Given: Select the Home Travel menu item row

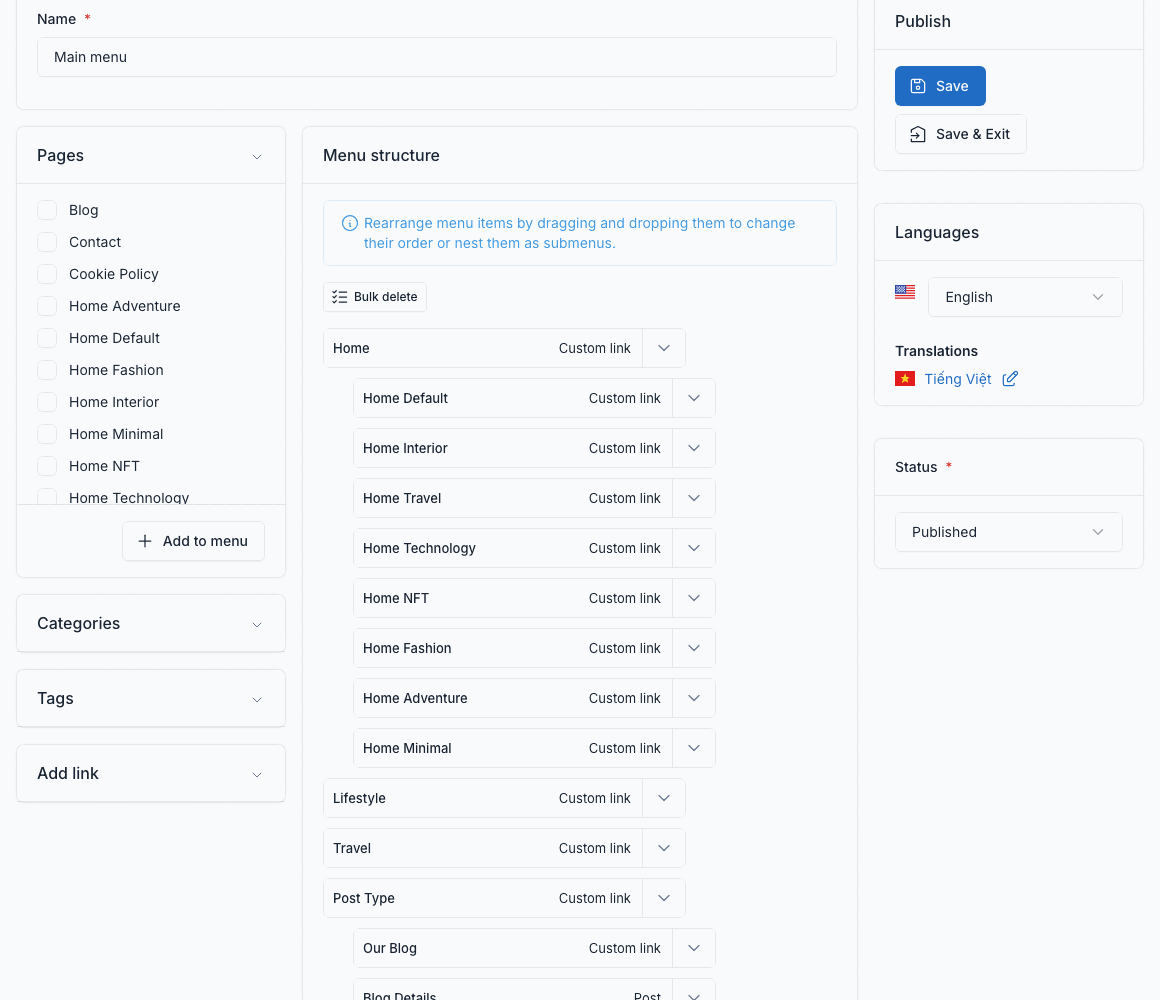Looking at the screenshot, I should [x=534, y=499].
